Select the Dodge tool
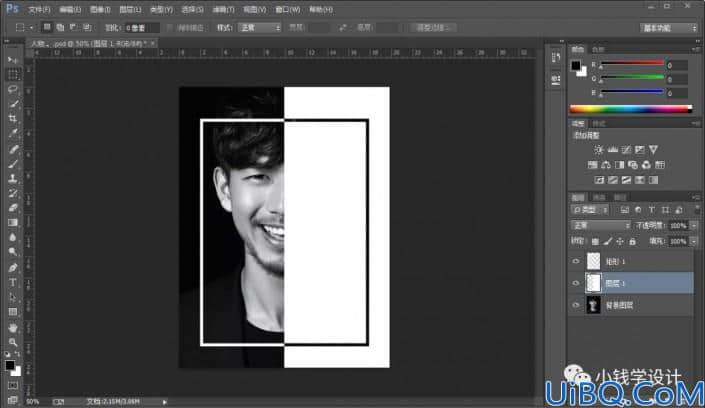Image resolution: width=705 pixels, height=408 pixels. (x=13, y=252)
